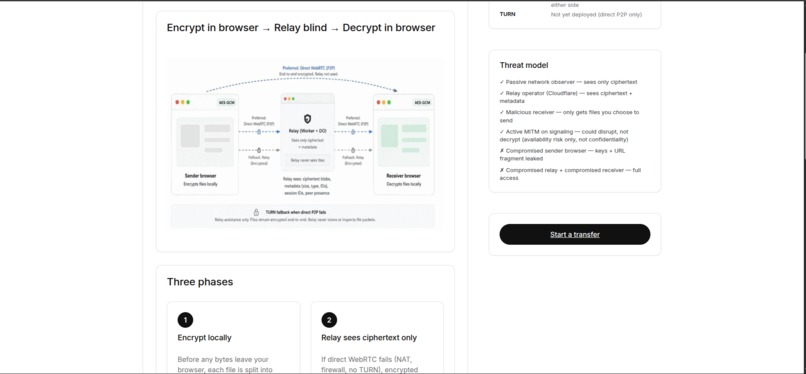Click the lock icon beside TURN fallback text

(256, 212)
